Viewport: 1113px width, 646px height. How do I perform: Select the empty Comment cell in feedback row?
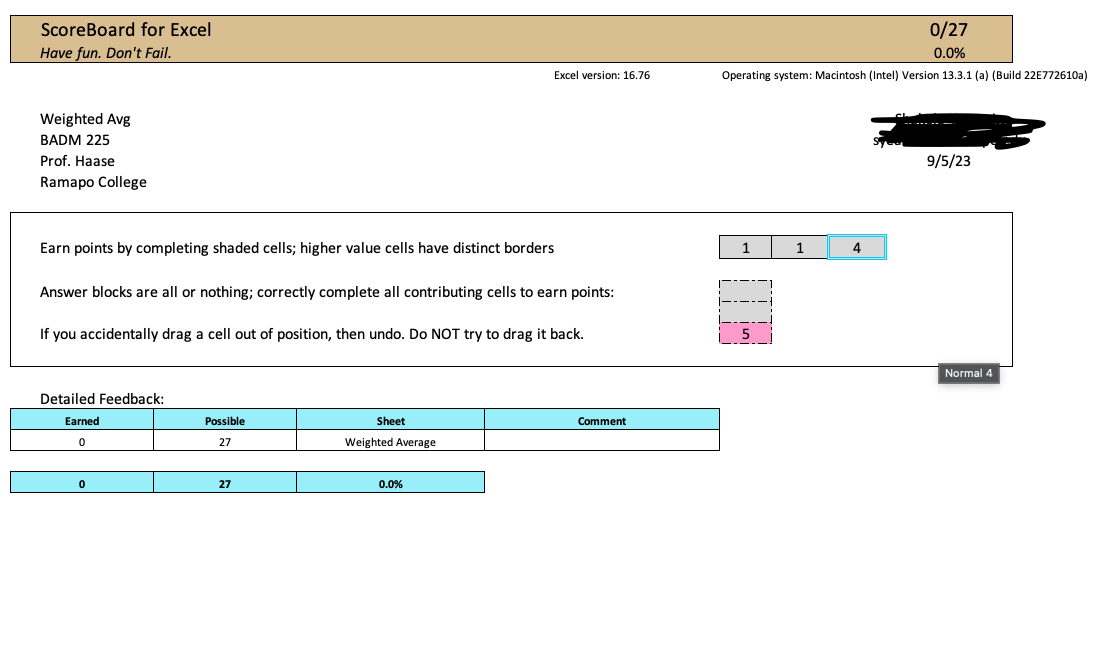point(602,442)
